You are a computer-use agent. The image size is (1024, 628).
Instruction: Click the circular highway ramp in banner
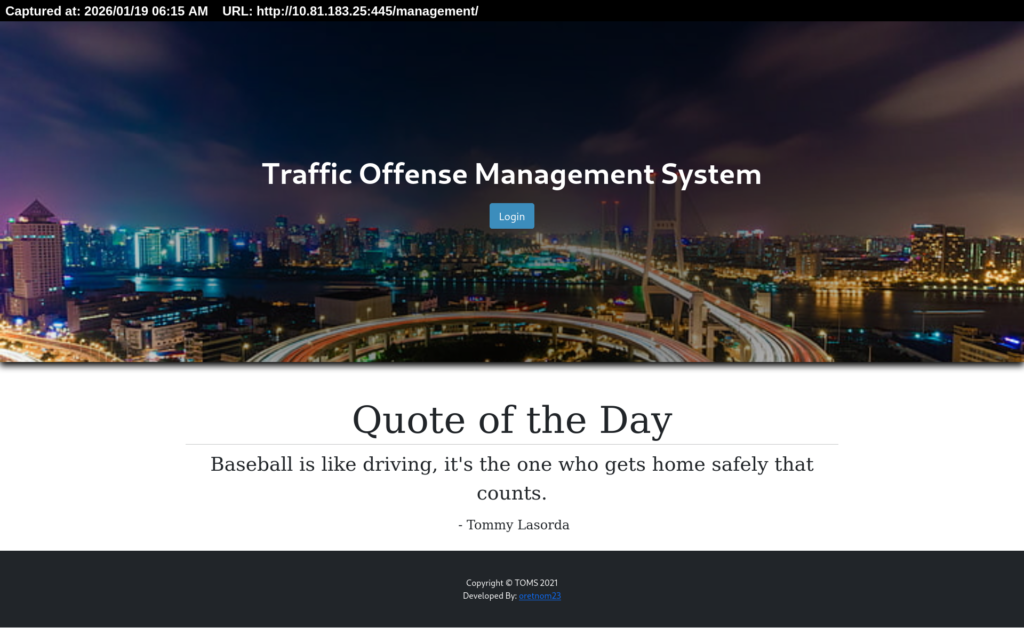coord(470,335)
